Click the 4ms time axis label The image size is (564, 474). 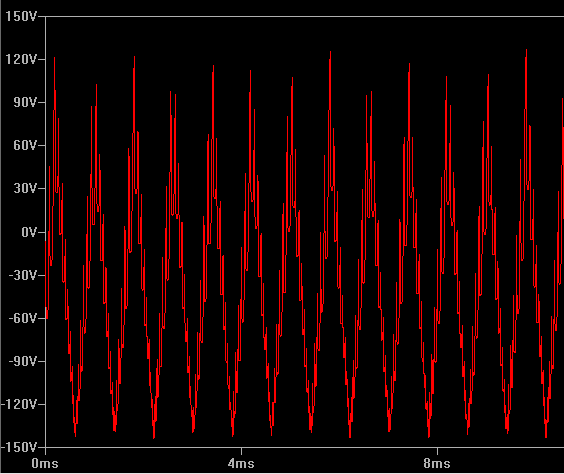point(241,463)
